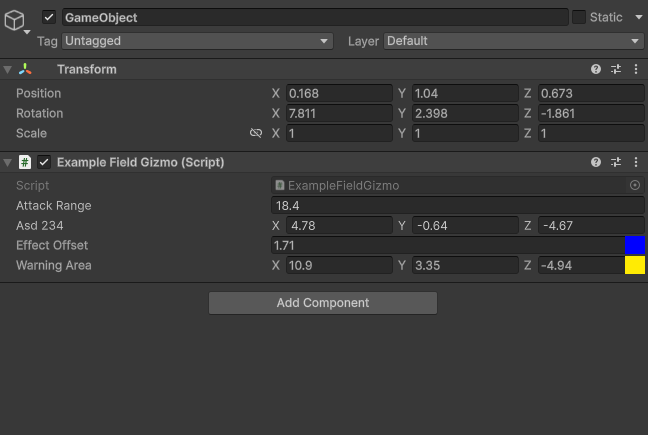Viewport: 648px width, 435px height.
Task: Enable the Static checkbox
Action: point(579,17)
